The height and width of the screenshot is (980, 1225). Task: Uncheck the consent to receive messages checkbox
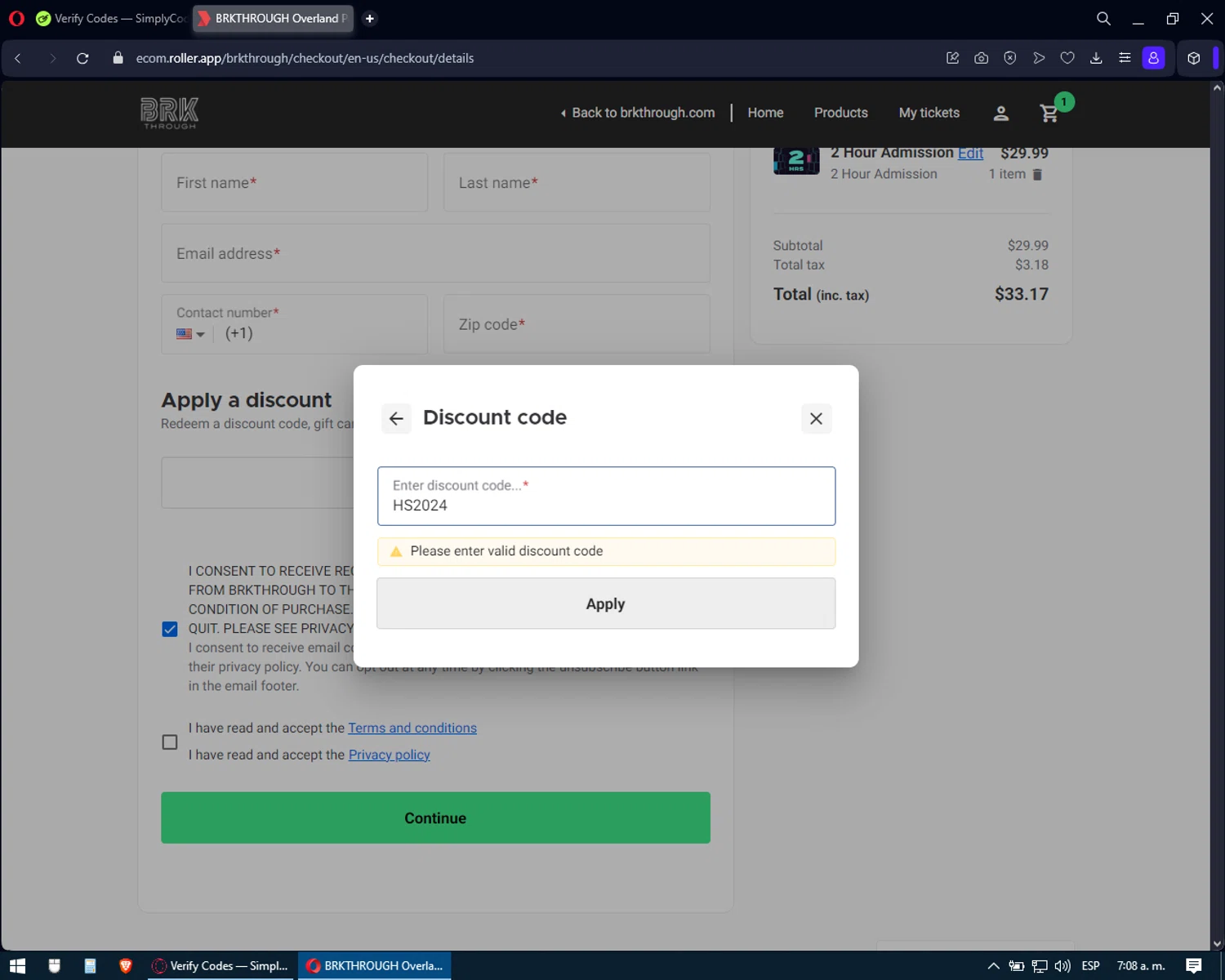point(170,629)
